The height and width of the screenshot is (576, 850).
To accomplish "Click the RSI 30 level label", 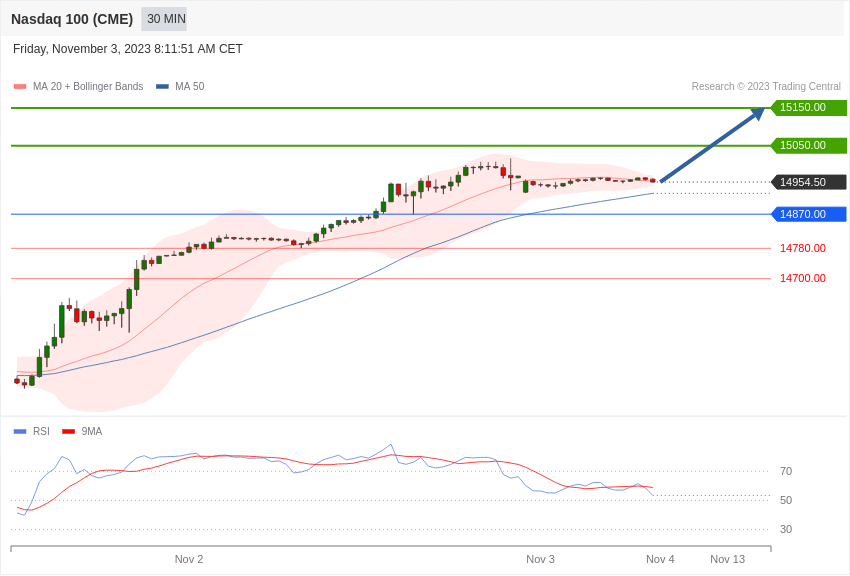I will pos(786,529).
